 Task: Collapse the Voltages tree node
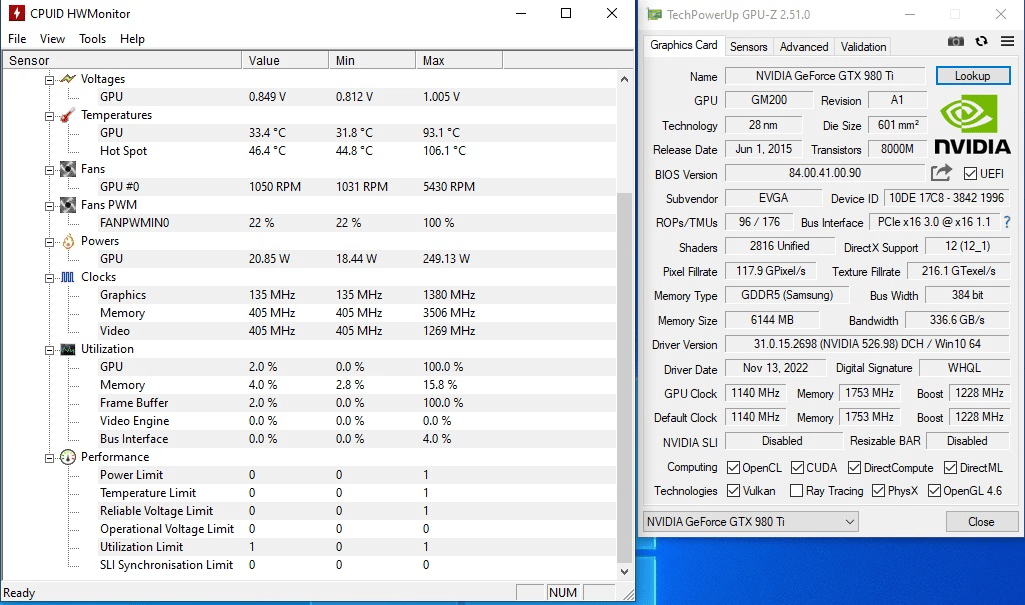pyautogui.click(x=50, y=80)
